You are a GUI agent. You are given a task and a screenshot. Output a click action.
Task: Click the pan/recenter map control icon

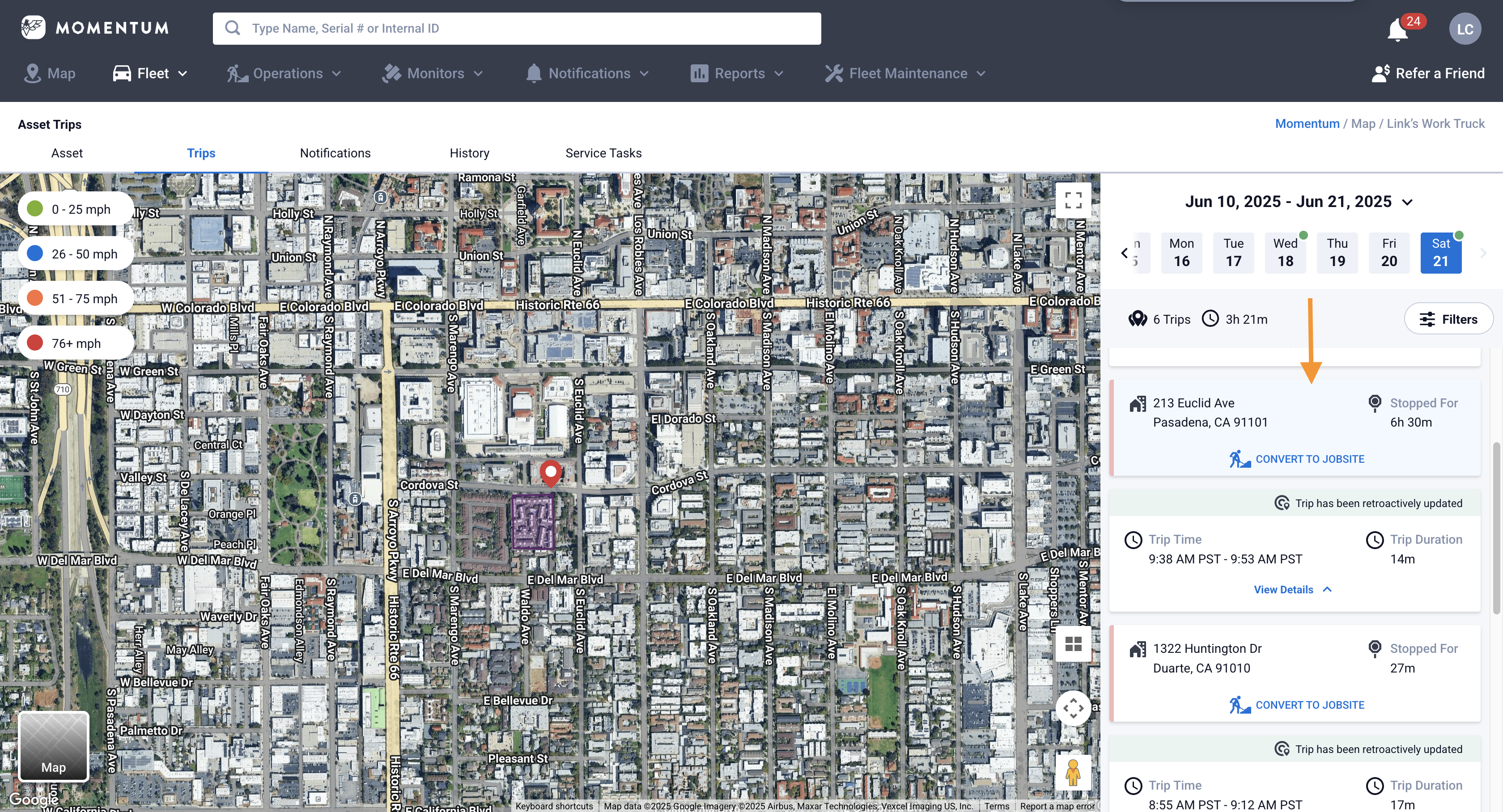pos(1074,708)
